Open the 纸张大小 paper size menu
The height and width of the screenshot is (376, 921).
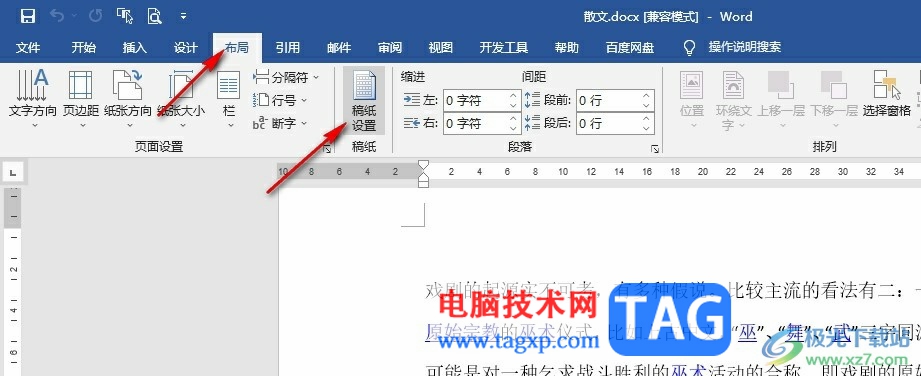181,99
